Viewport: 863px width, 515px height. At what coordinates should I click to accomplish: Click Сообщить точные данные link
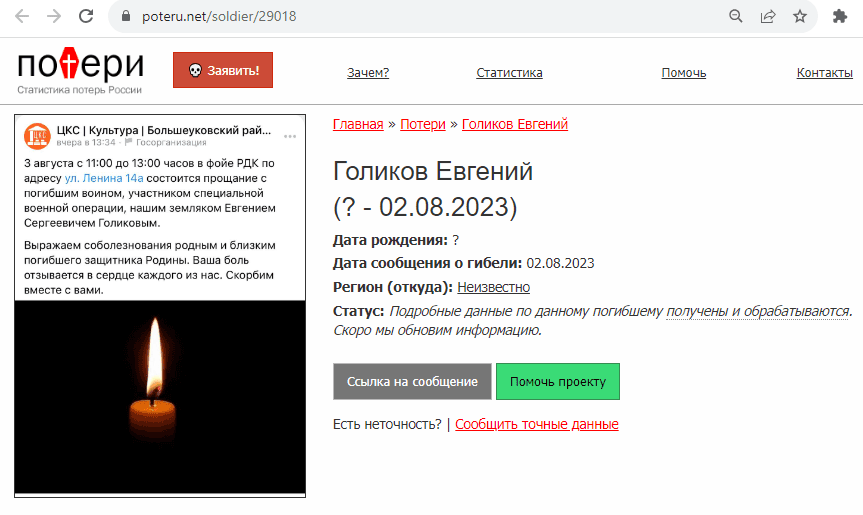(x=537, y=424)
